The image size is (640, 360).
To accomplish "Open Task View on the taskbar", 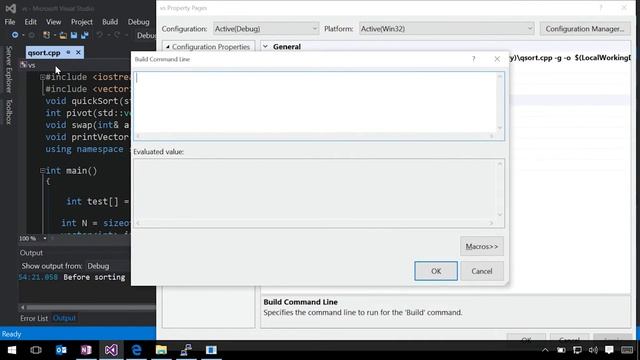I will coord(36,350).
